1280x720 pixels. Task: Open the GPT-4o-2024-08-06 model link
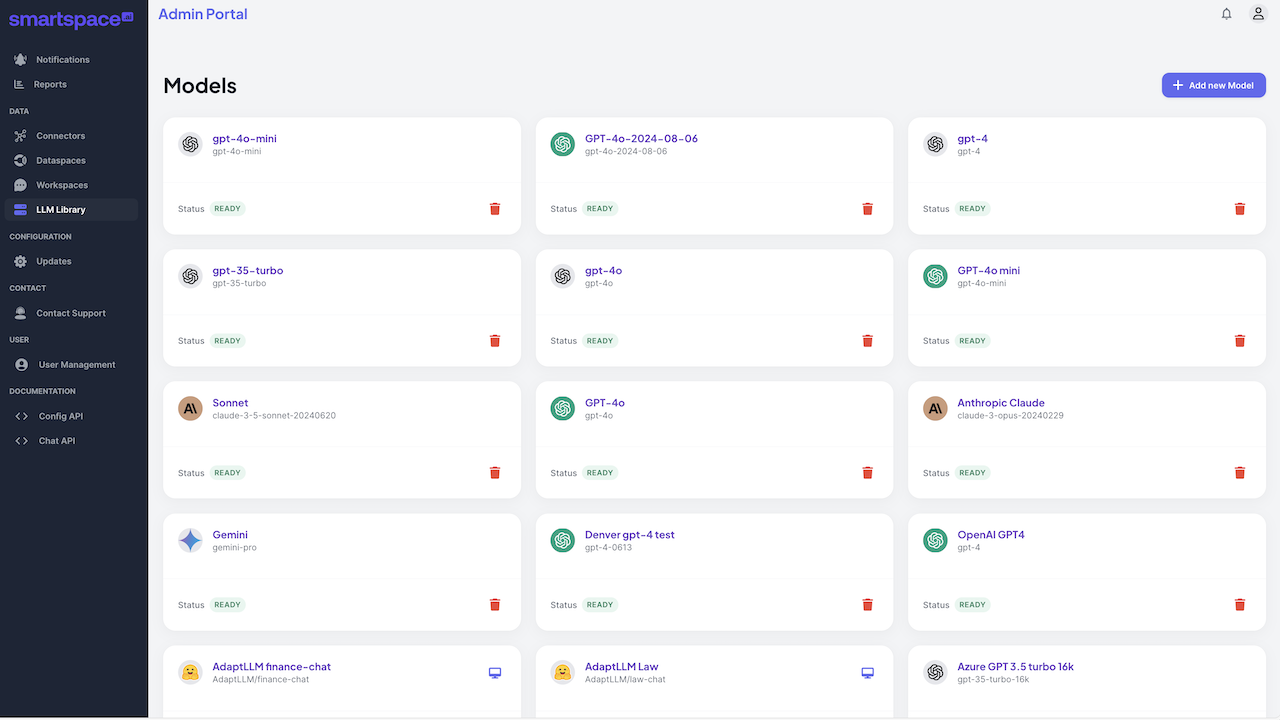point(641,139)
